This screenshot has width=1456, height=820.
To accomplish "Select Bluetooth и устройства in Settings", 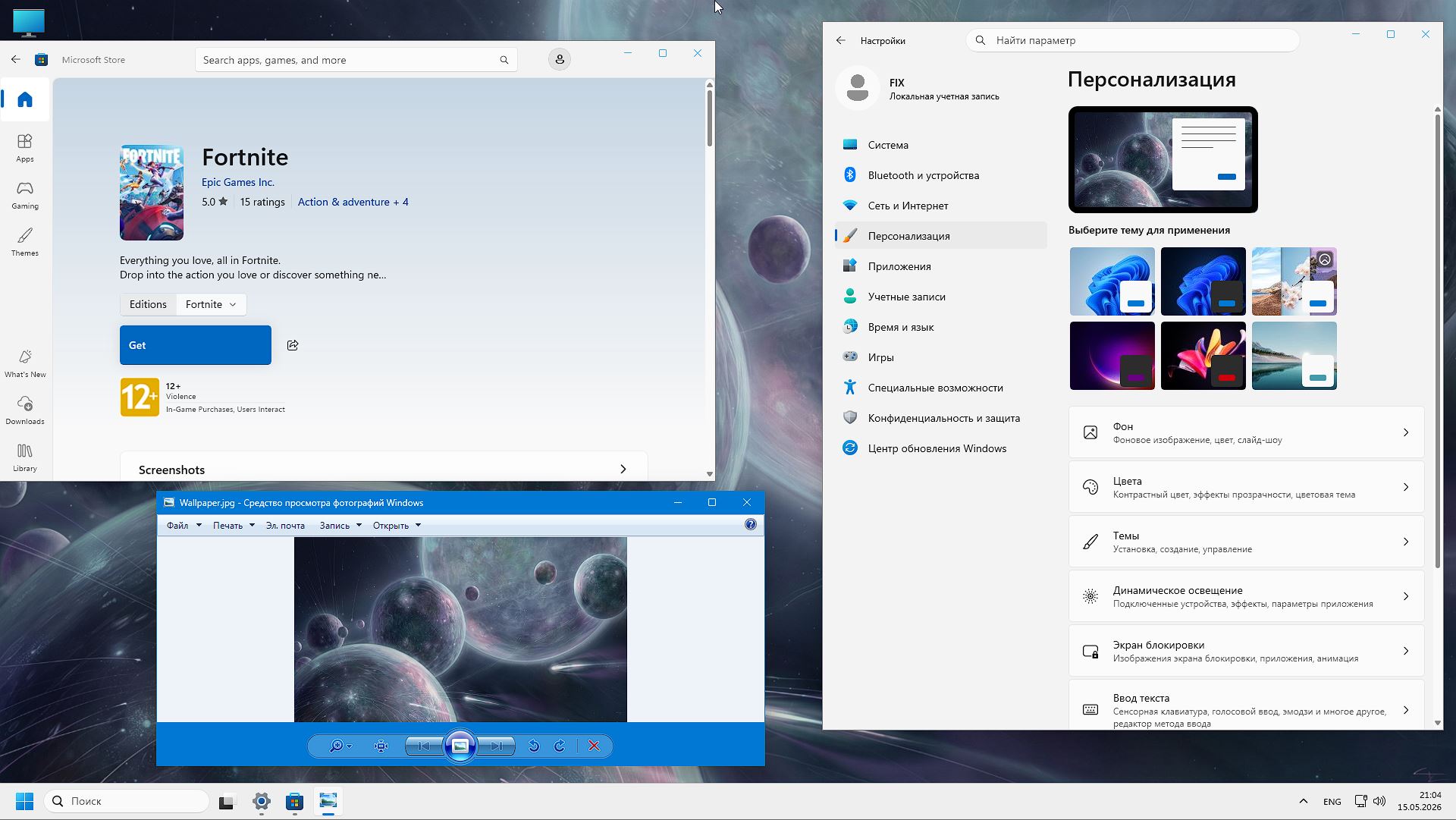I will [x=940, y=175].
